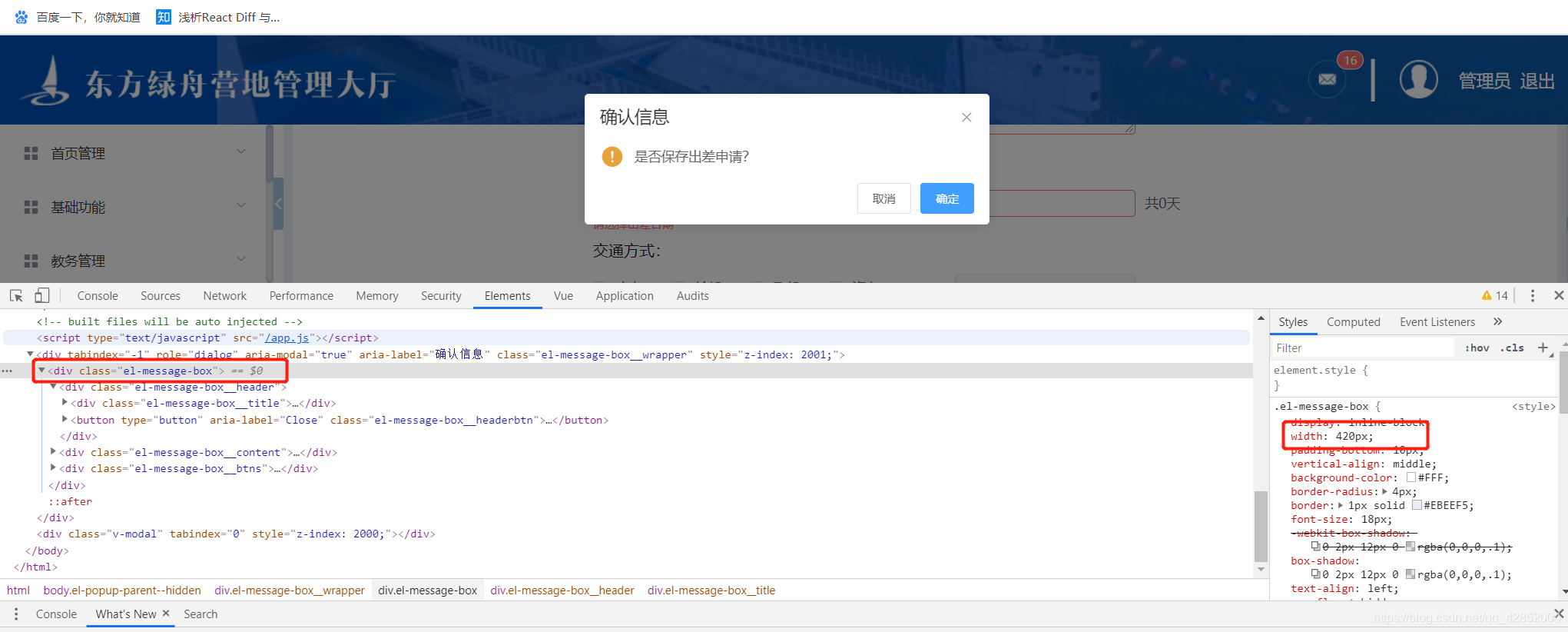
Task: Switch to the Sources tab
Action: tap(161, 296)
